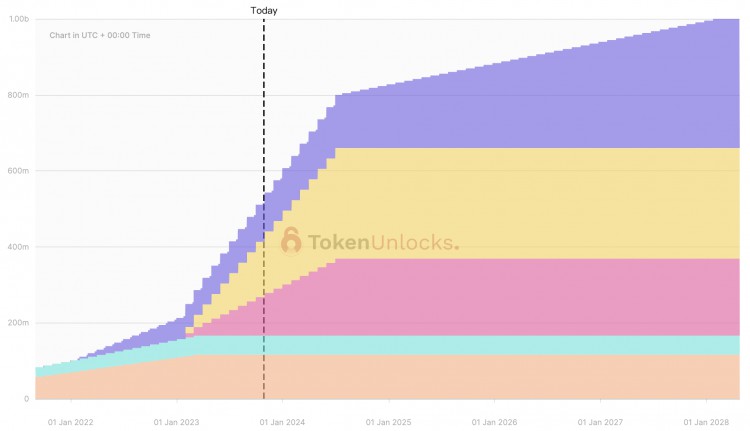Click the 400m y-axis label
The width and height of the screenshot is (750, 431).
point(18,247)
